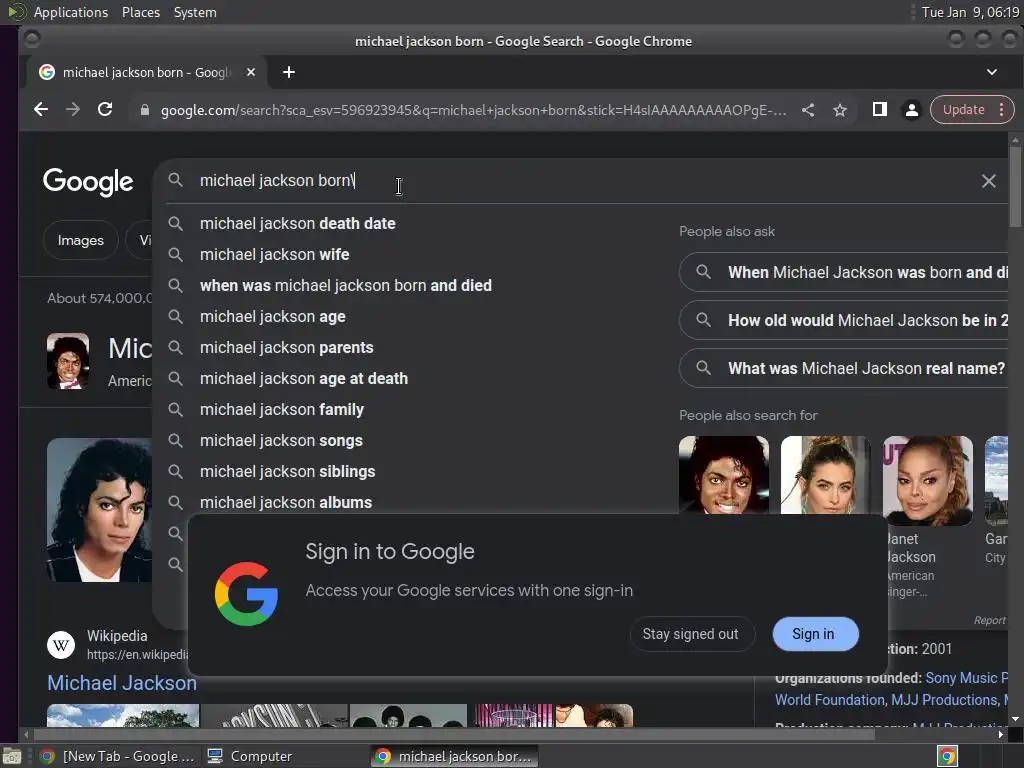This screenshot has height=768, width=1024.
Task: Bookmark this page with star icon
Action: tap(840, 110)
